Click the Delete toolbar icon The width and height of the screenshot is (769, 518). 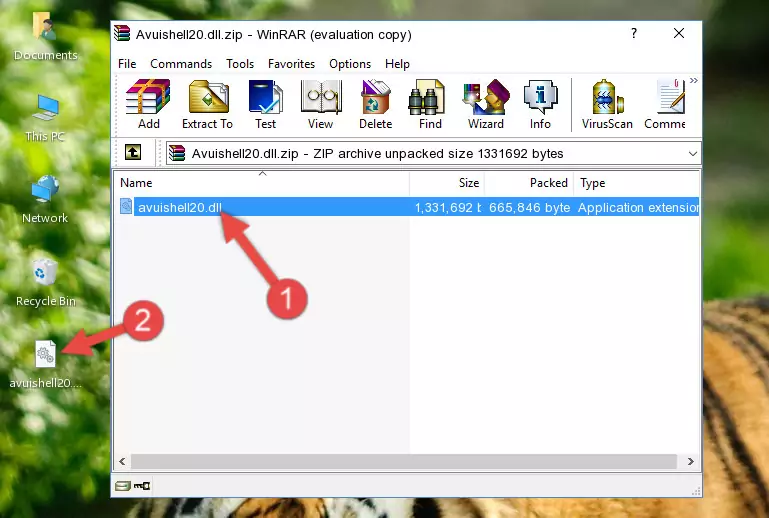point(375,104)
